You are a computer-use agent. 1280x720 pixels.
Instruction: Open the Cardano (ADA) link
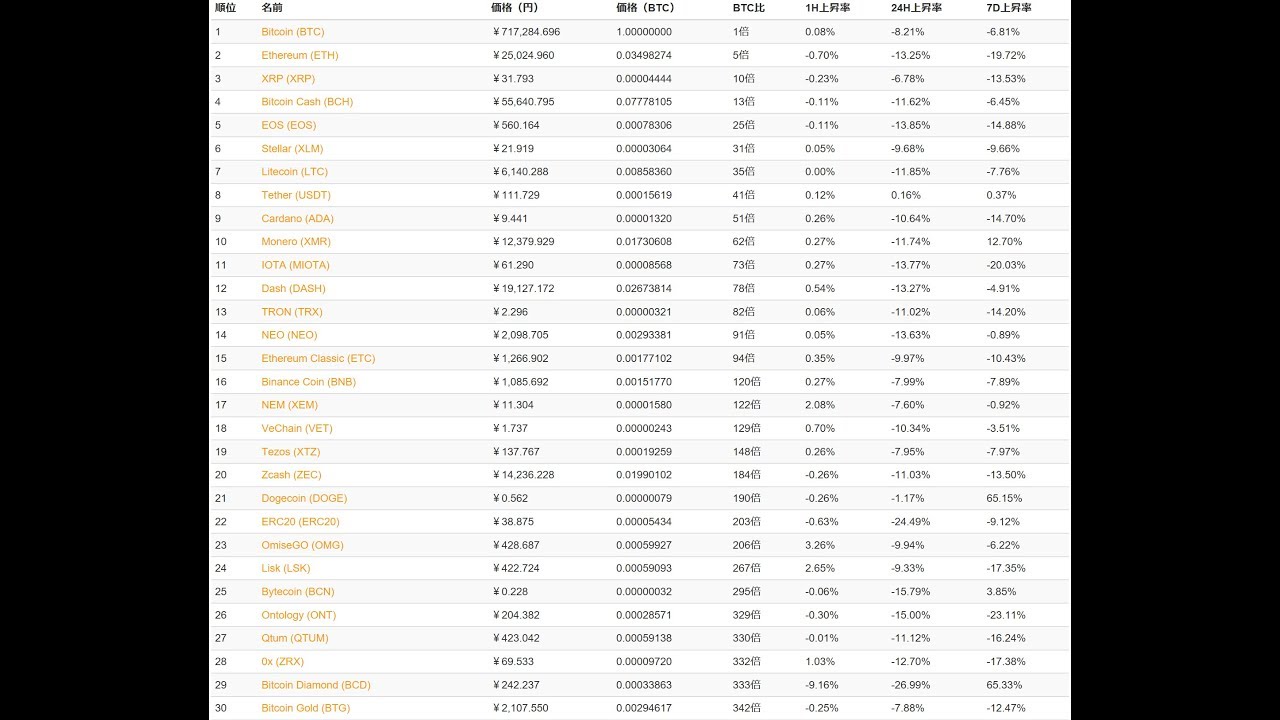pyautogui.click(x=297, y=219)
